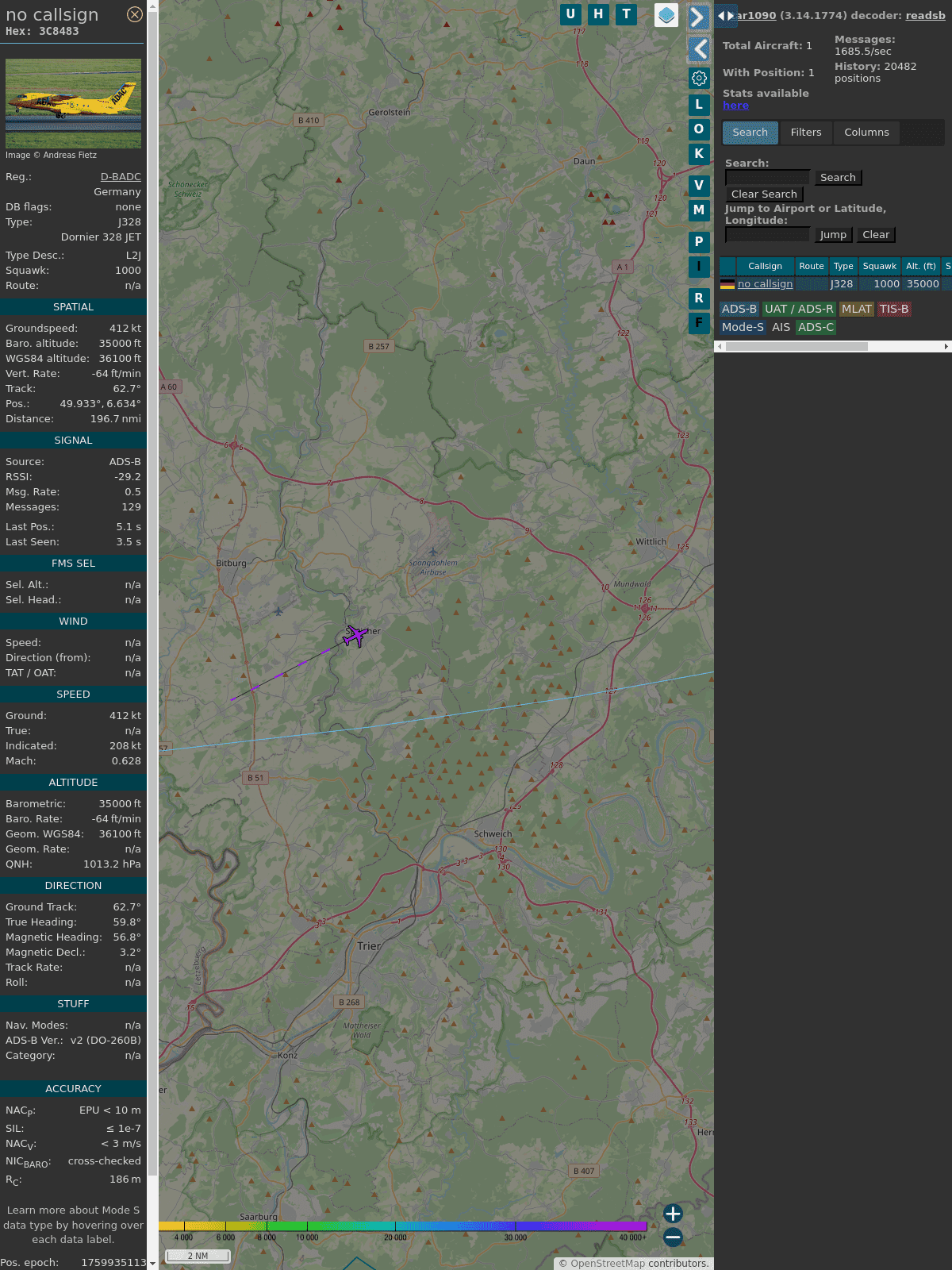Zoom in with the plus button
This screenshot has width=952, height=1270.
click(x=673, y=1214)
